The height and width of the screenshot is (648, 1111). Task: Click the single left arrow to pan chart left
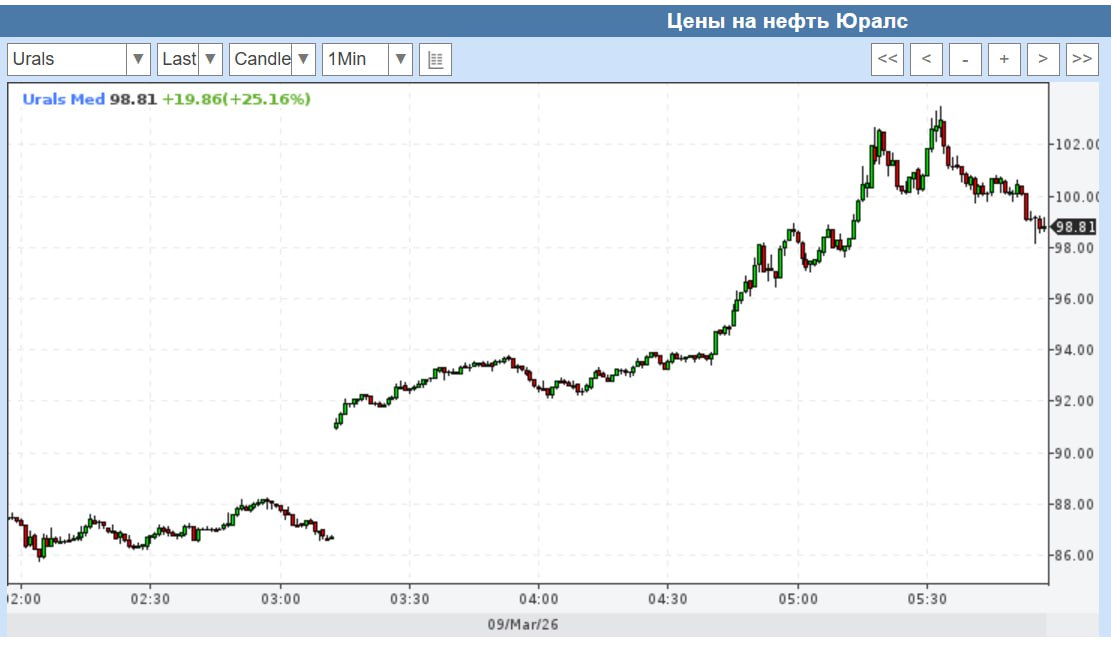pos(927,59)
